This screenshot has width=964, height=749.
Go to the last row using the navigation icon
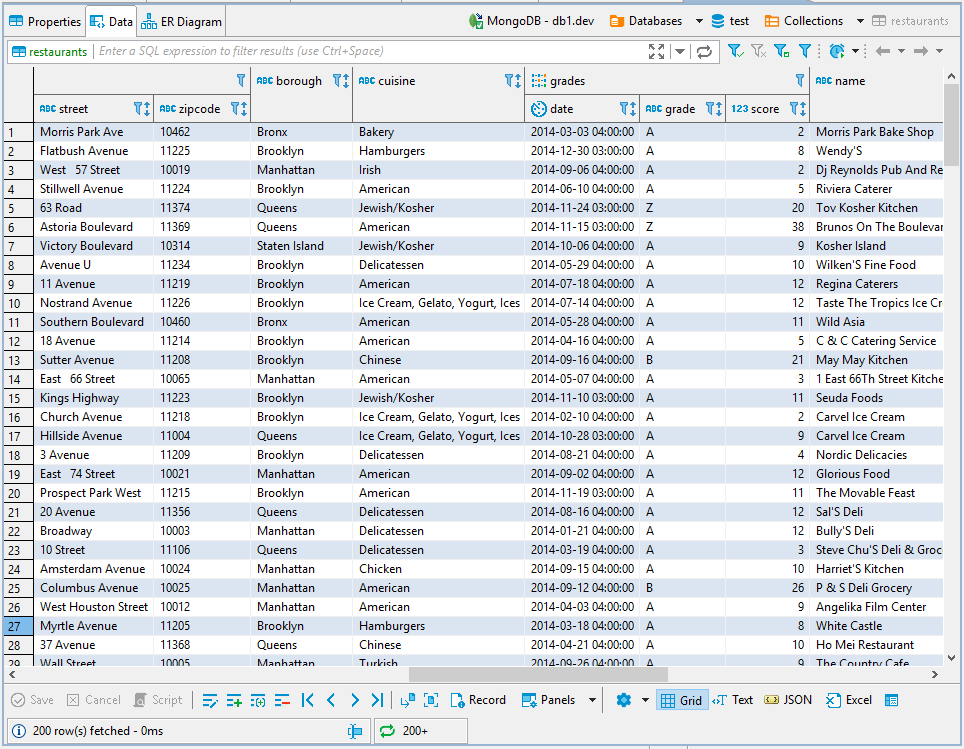click(377, 700)
